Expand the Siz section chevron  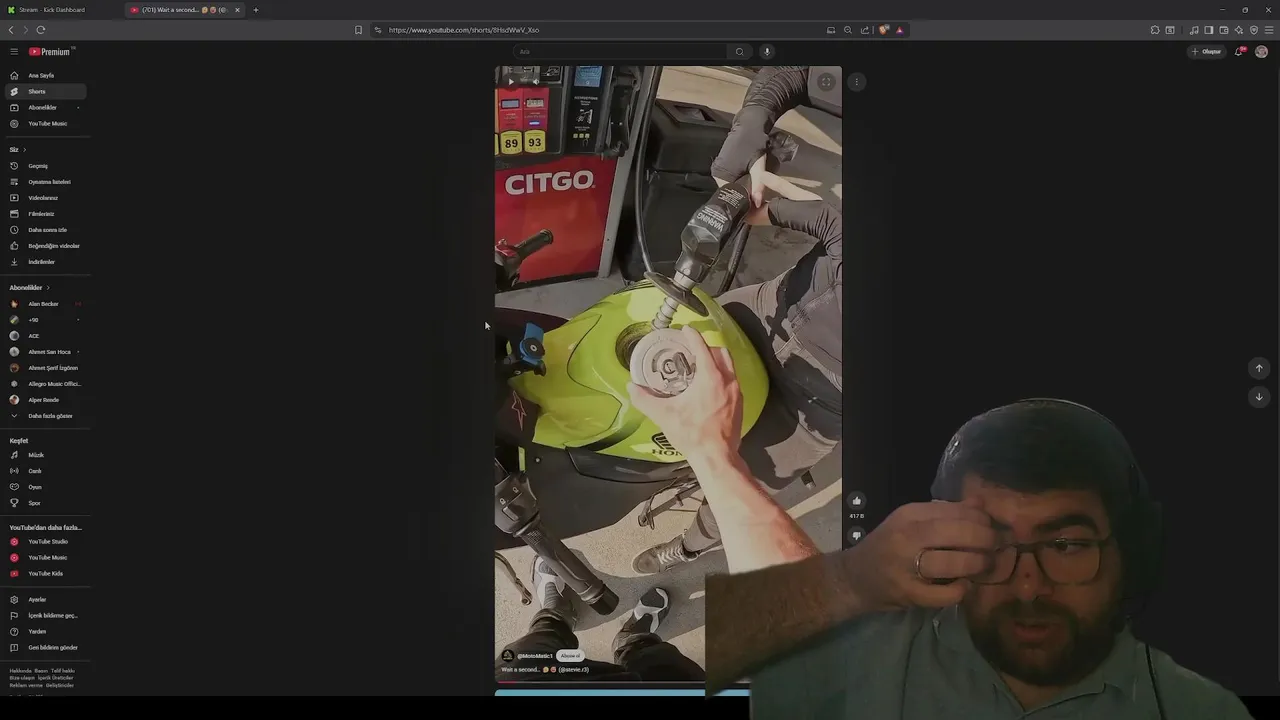24,150
